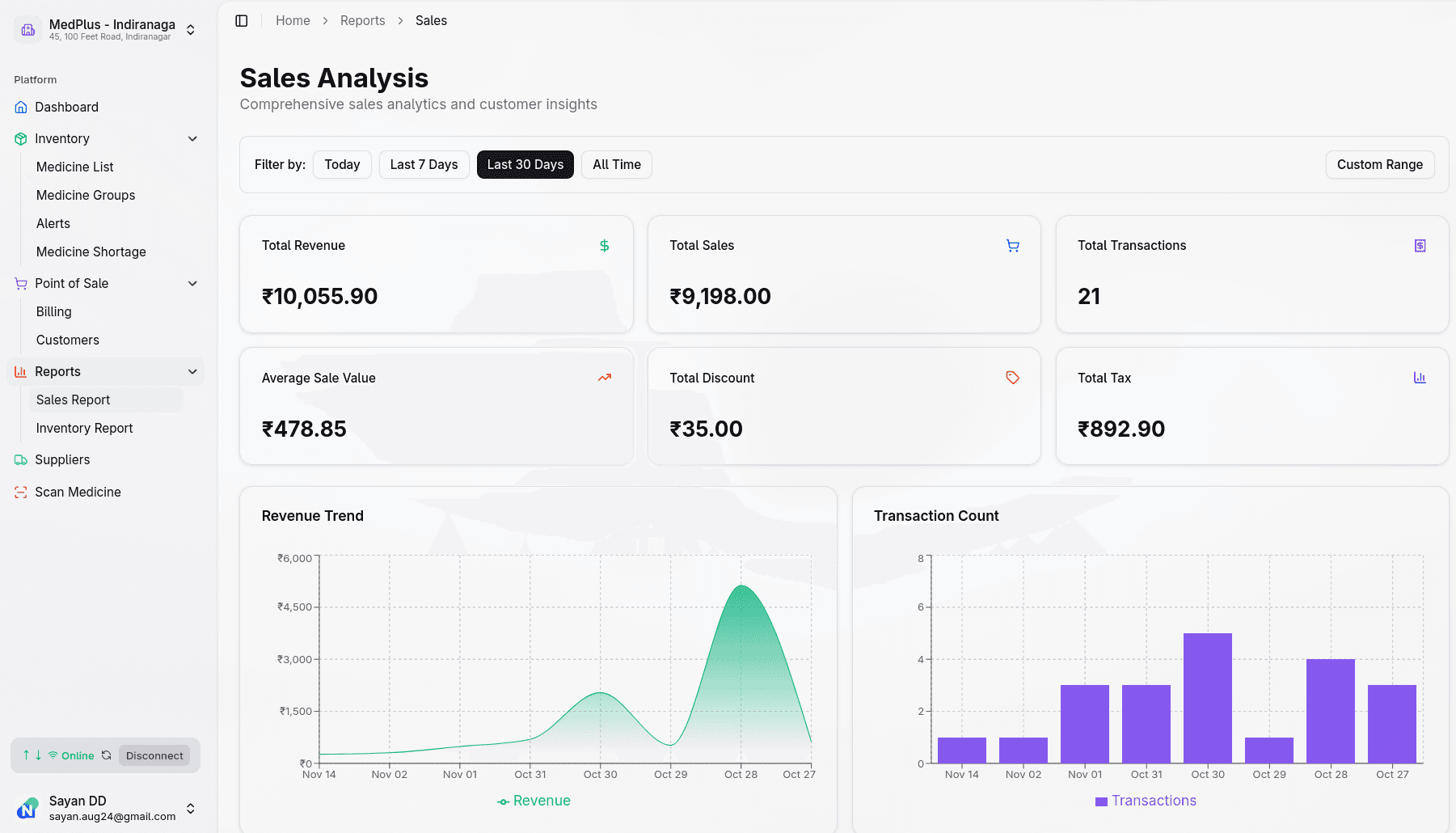
Task: Click the dollar icon on Total Revenue card
Action: [x=605, y=246]
